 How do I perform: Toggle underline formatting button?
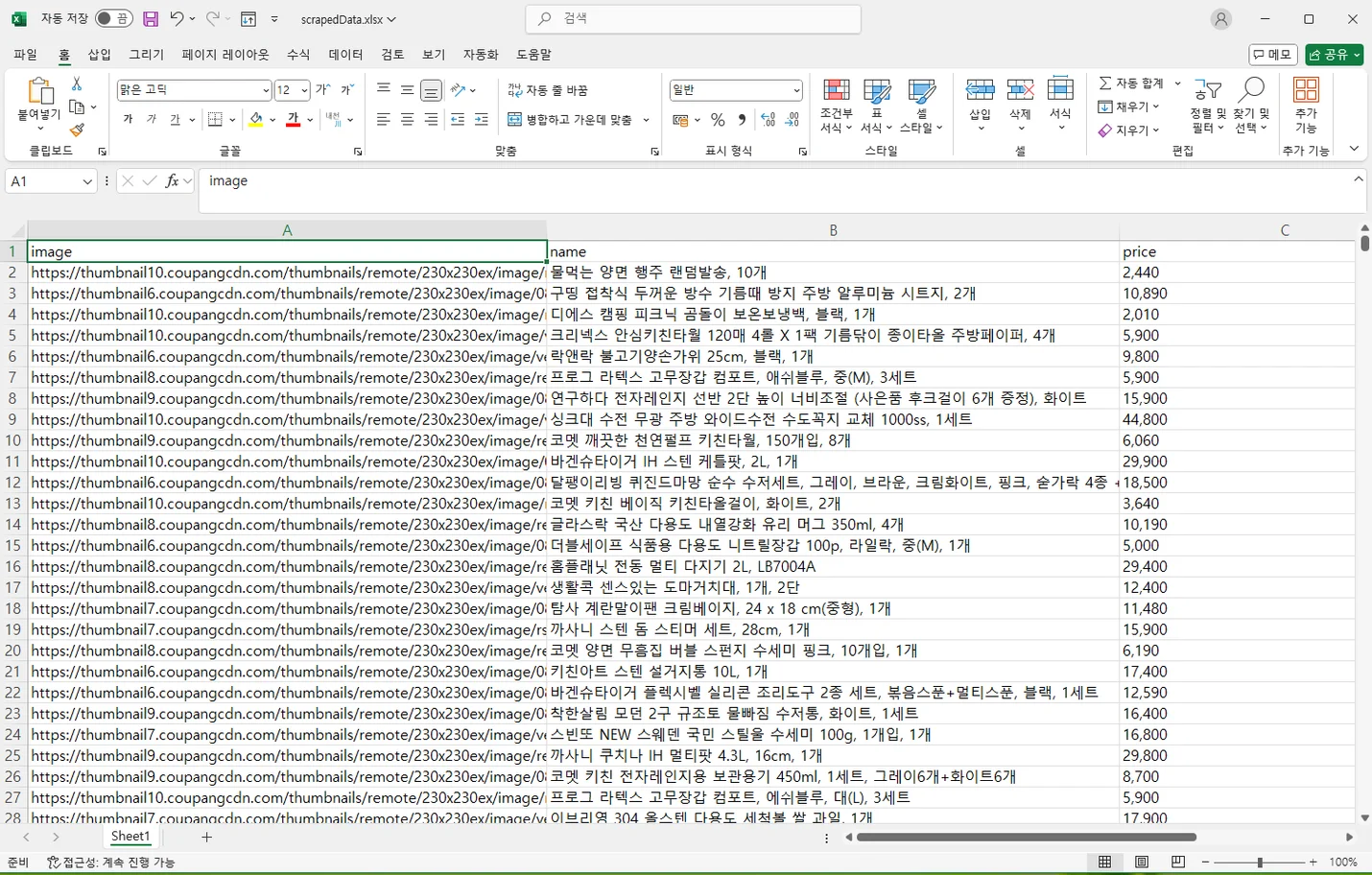point(175,119)
